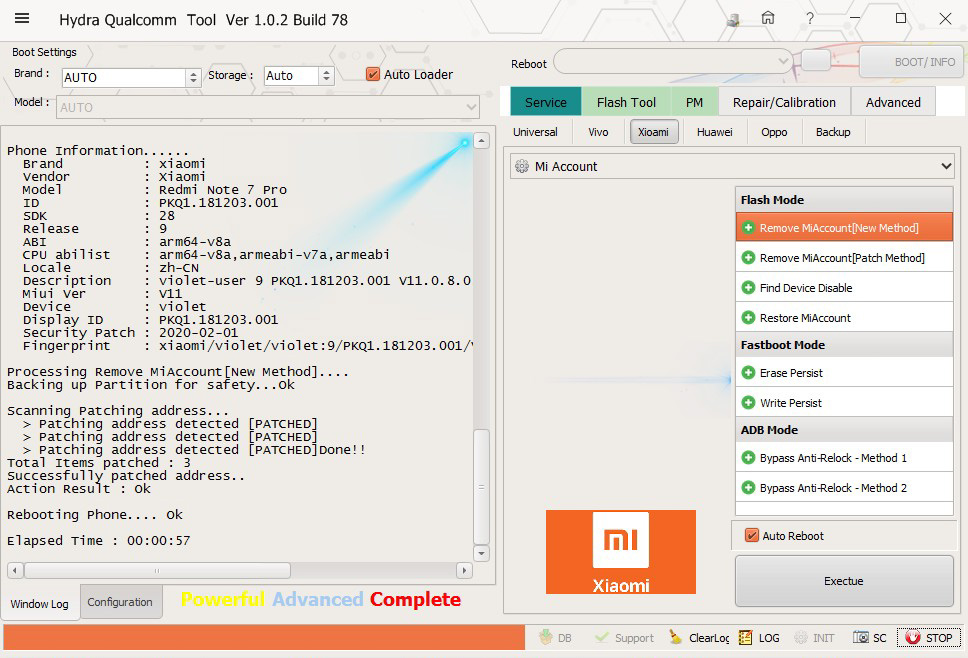Image resolution: width=968 pixels, height=658 pixels.
Task: Clear the log with broom icon
Action: pyautogui.click(x=677, y=637)
